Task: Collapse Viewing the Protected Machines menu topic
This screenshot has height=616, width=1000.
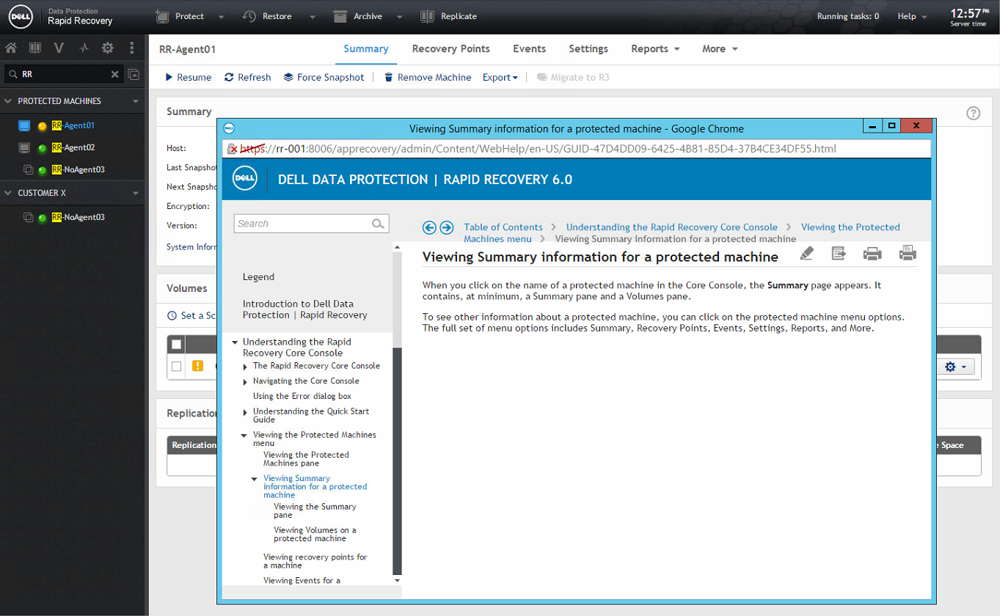Action: pyautogui.click(x=244, y=436)
